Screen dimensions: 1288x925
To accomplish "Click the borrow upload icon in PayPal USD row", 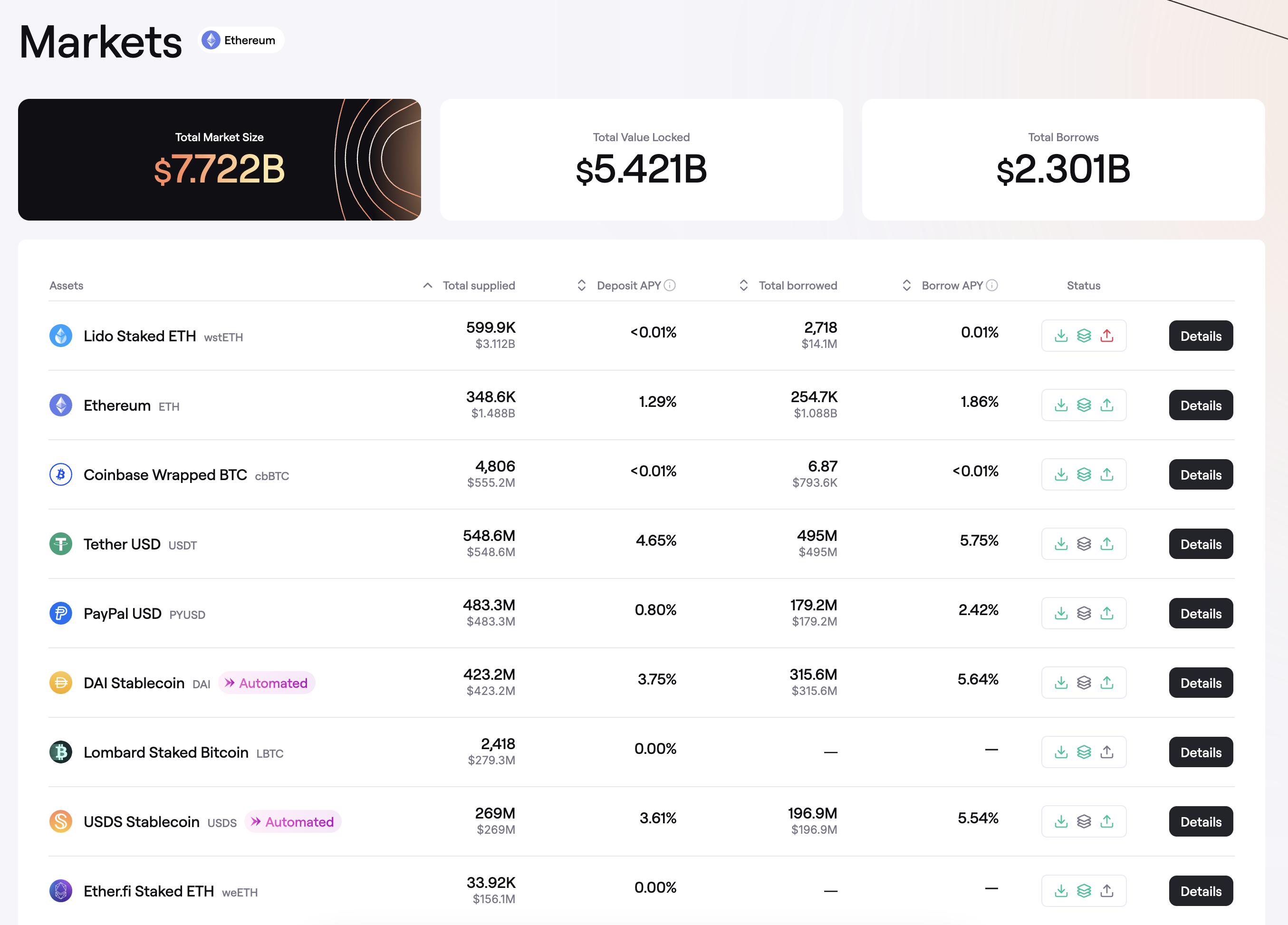I will [x=1106, y=613].
